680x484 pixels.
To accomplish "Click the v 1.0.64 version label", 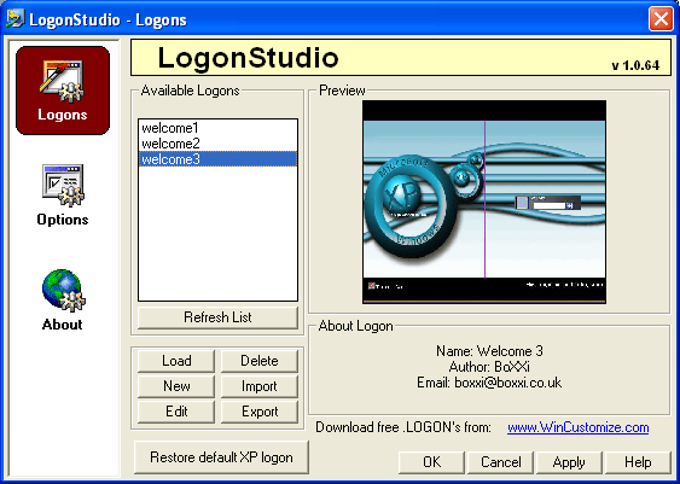I will click(635, 65).
